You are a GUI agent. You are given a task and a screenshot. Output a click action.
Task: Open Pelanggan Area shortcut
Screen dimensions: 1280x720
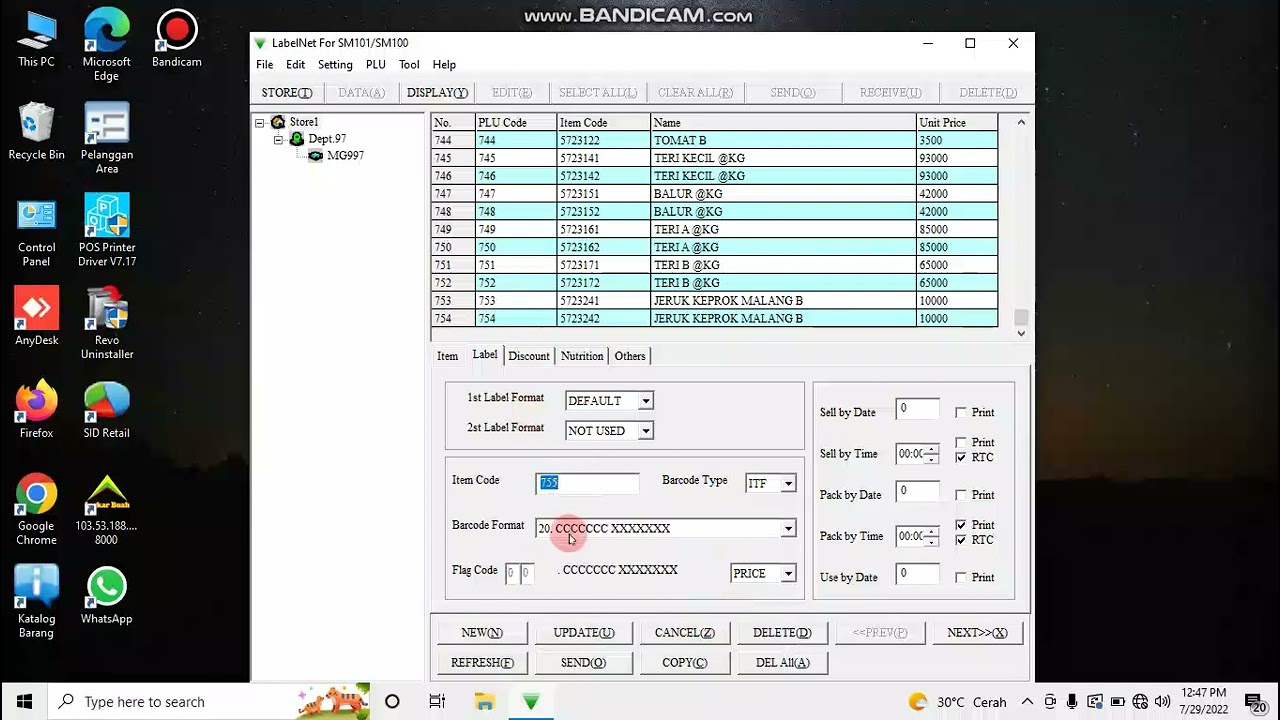[x=106, y=138]
